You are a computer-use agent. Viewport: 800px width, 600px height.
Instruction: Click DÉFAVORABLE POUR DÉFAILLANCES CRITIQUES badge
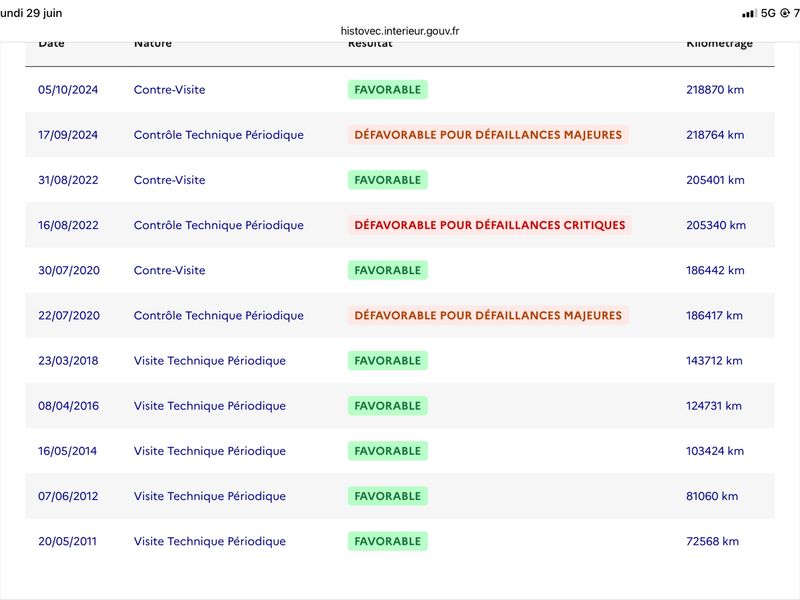pos(490,225)
